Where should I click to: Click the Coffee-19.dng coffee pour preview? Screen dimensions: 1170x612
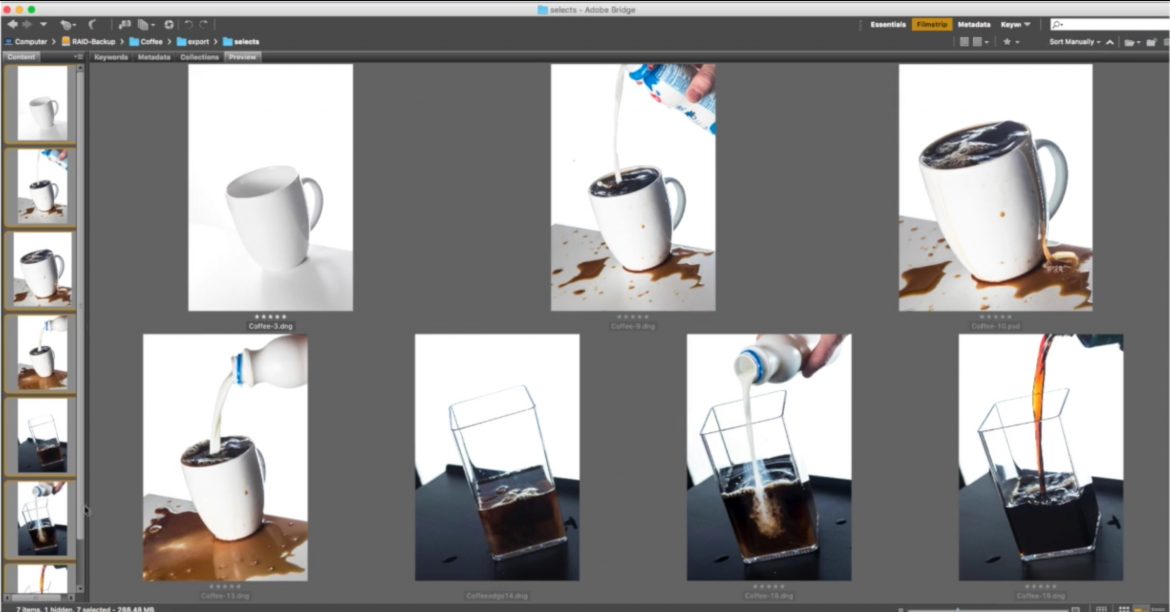tap(1041, 458)
